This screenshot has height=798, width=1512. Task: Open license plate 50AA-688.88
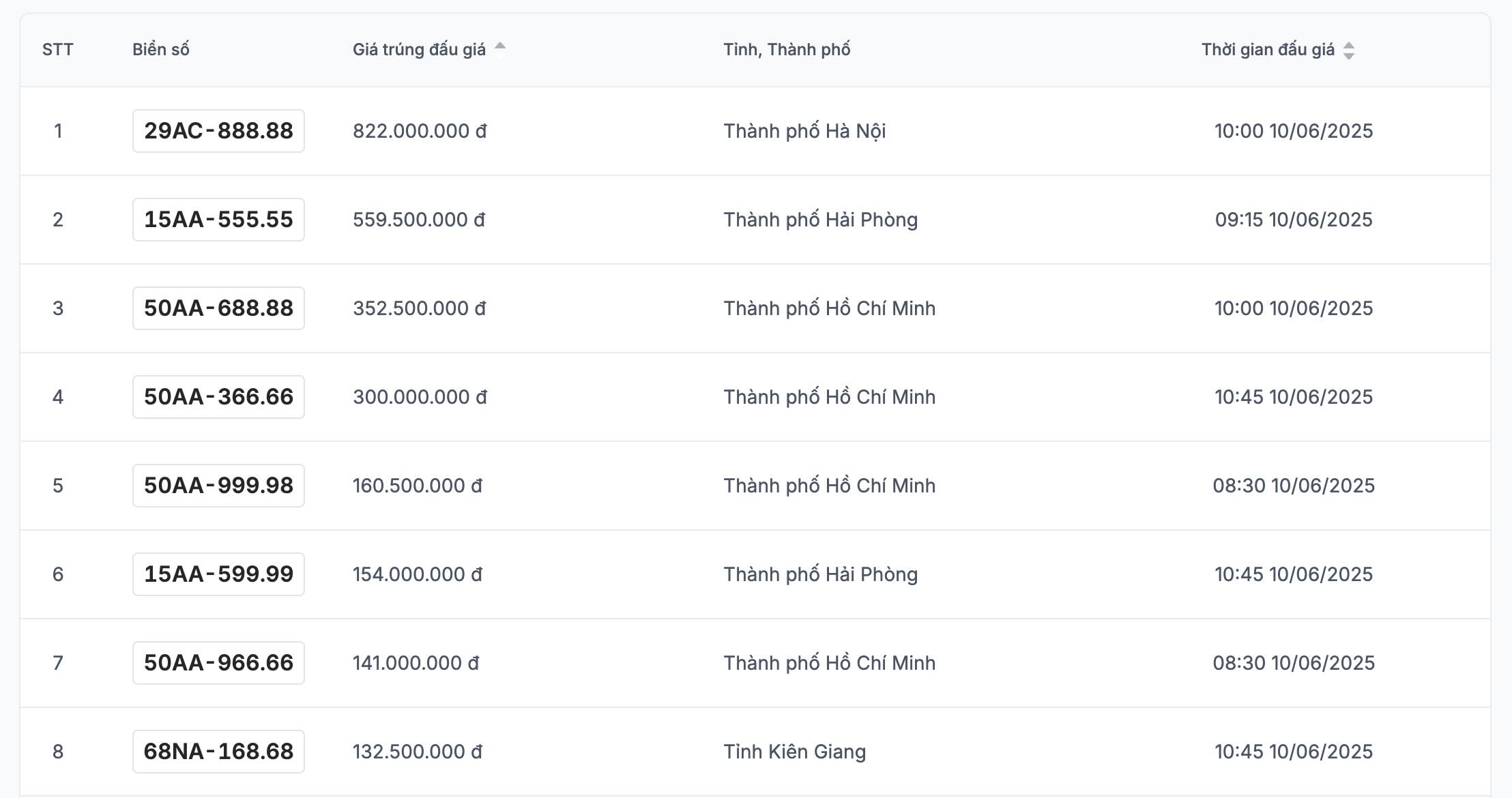coord(218,308)
